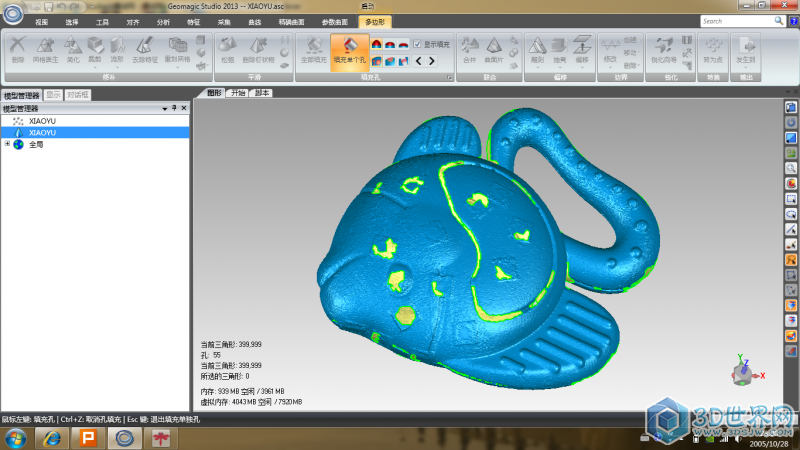Click the Geomagic application orb button

(13, 13)
